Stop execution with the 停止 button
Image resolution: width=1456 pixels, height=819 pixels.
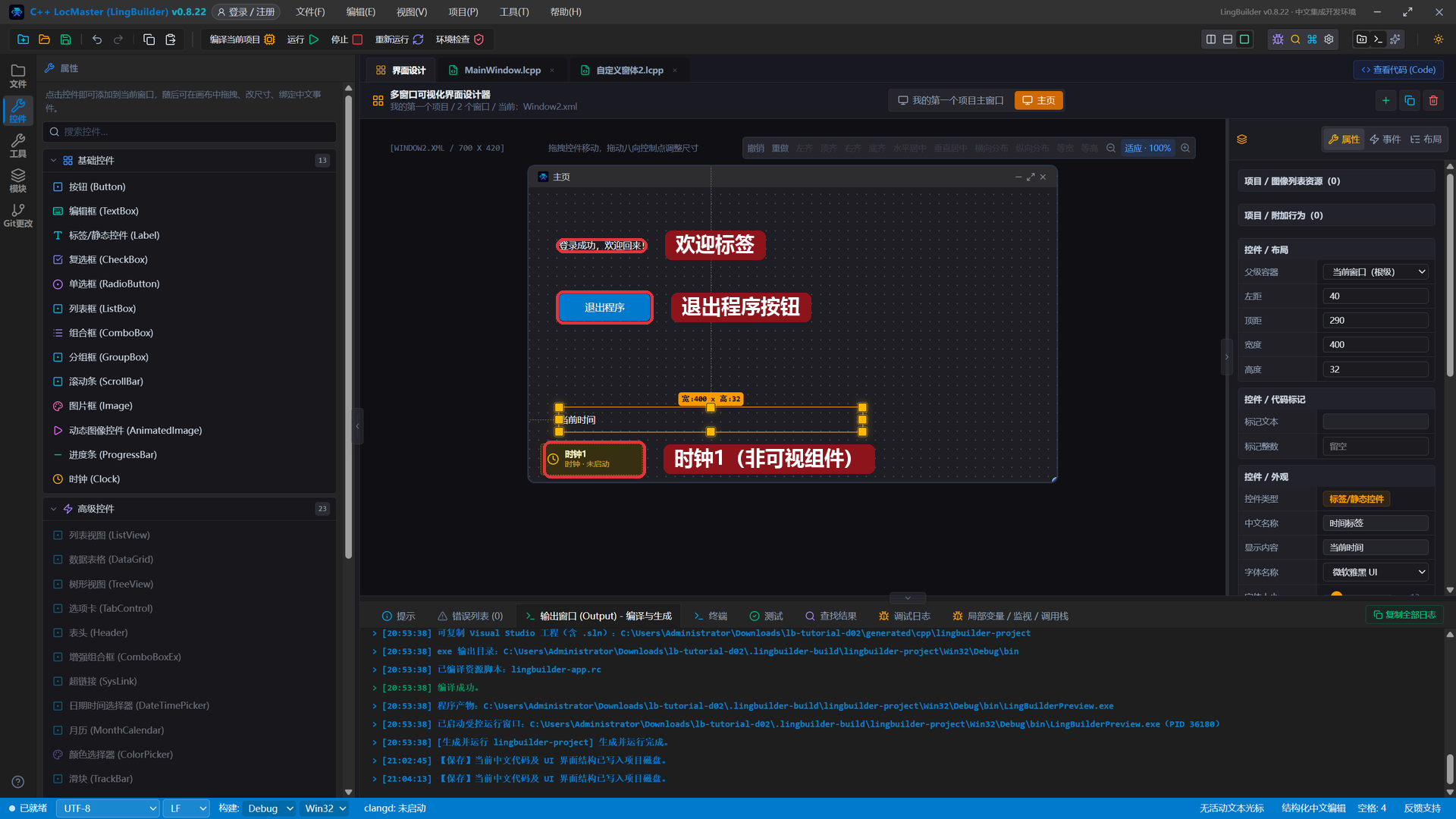tap(347, 39)
